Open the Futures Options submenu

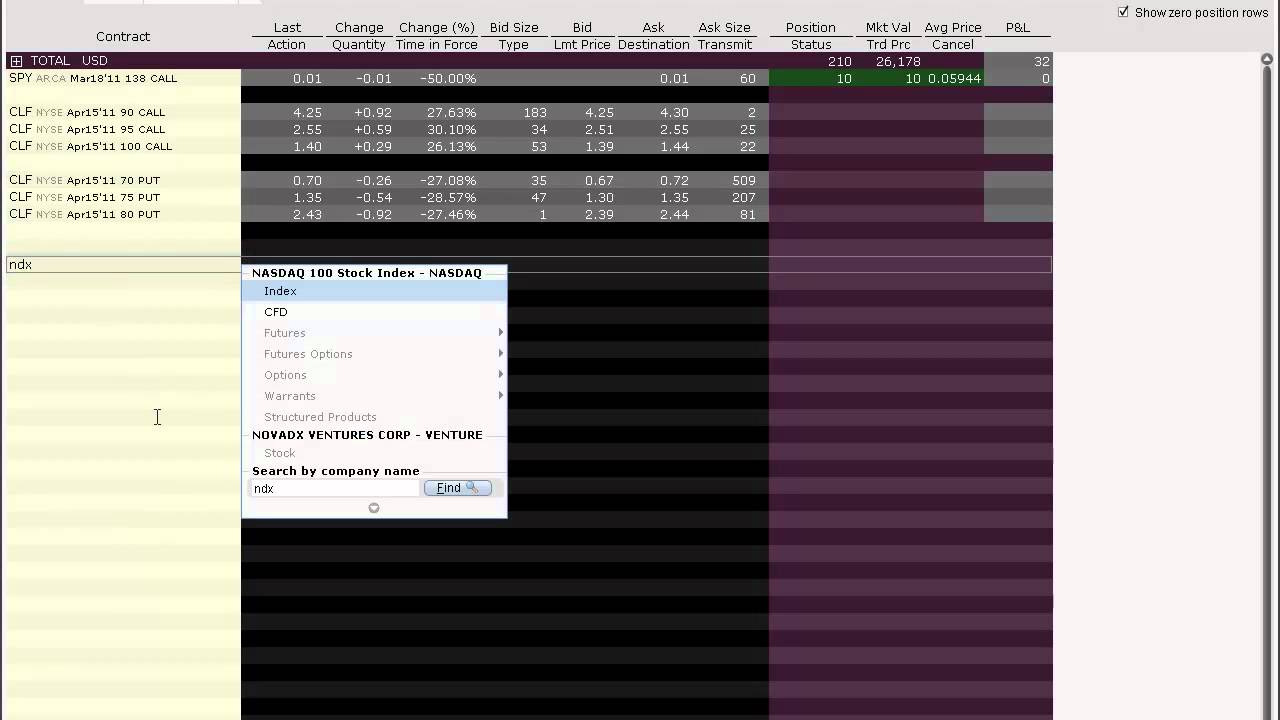point(374,354)
